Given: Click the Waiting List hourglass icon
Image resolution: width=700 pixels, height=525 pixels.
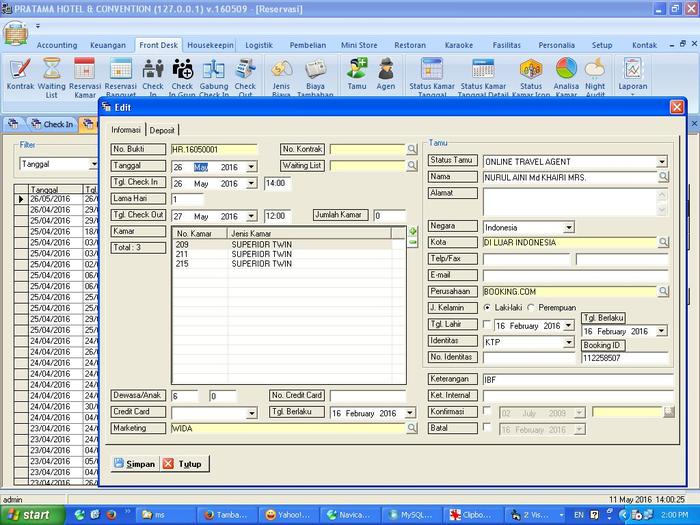Looking at the screenshot, I should 52,69.
